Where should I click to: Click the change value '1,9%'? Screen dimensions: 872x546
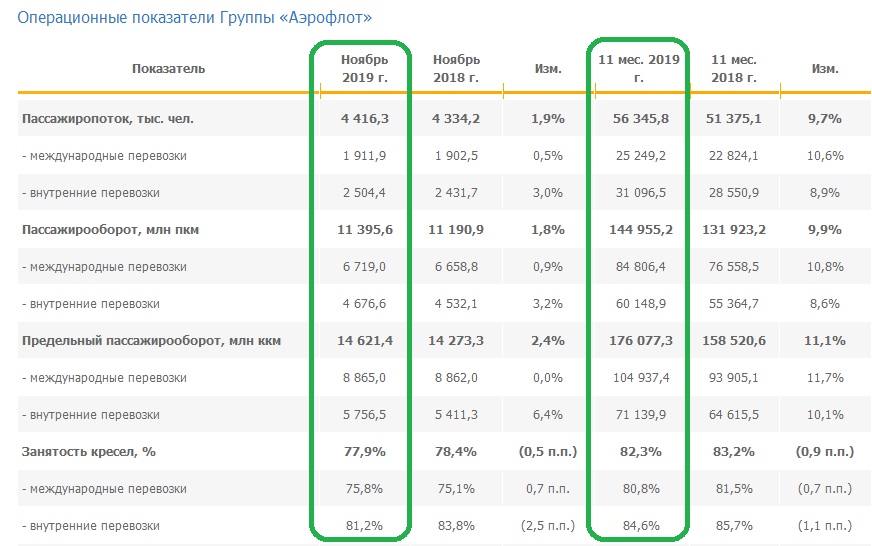(548, 118)
